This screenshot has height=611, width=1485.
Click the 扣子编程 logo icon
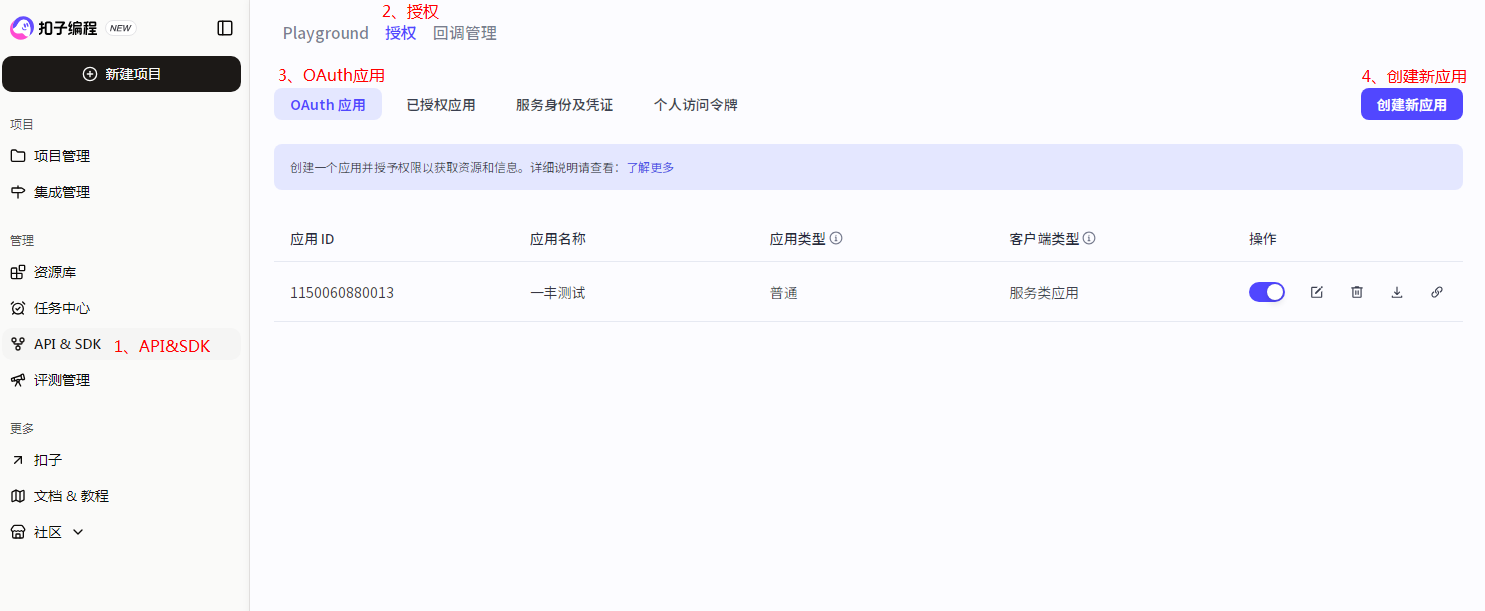click(x=21, y=28)
